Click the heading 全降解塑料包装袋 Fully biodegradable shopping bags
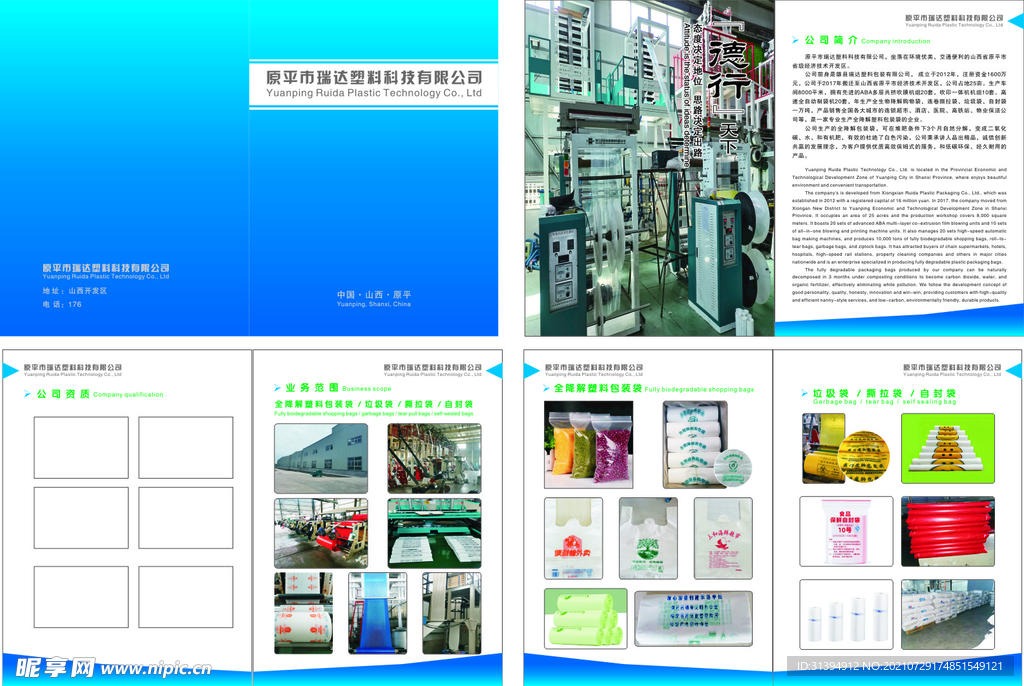Image resolution: width=1024 pixels, height=686 pixels. point(648,388)
